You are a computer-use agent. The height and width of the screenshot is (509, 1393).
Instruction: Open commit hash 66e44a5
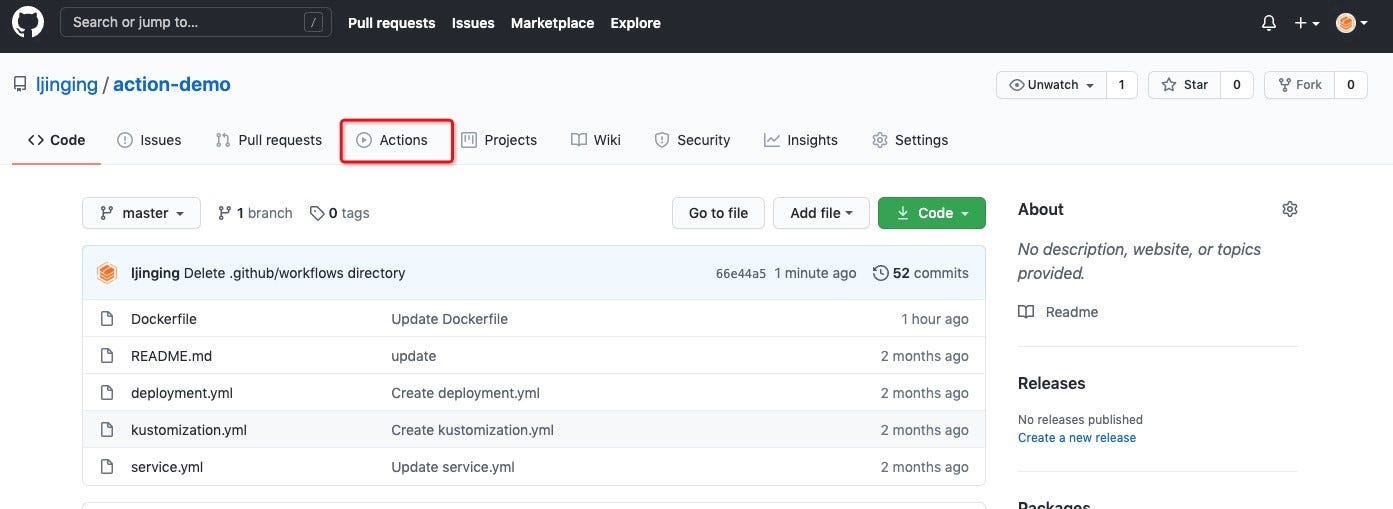(x=741, y=273)
